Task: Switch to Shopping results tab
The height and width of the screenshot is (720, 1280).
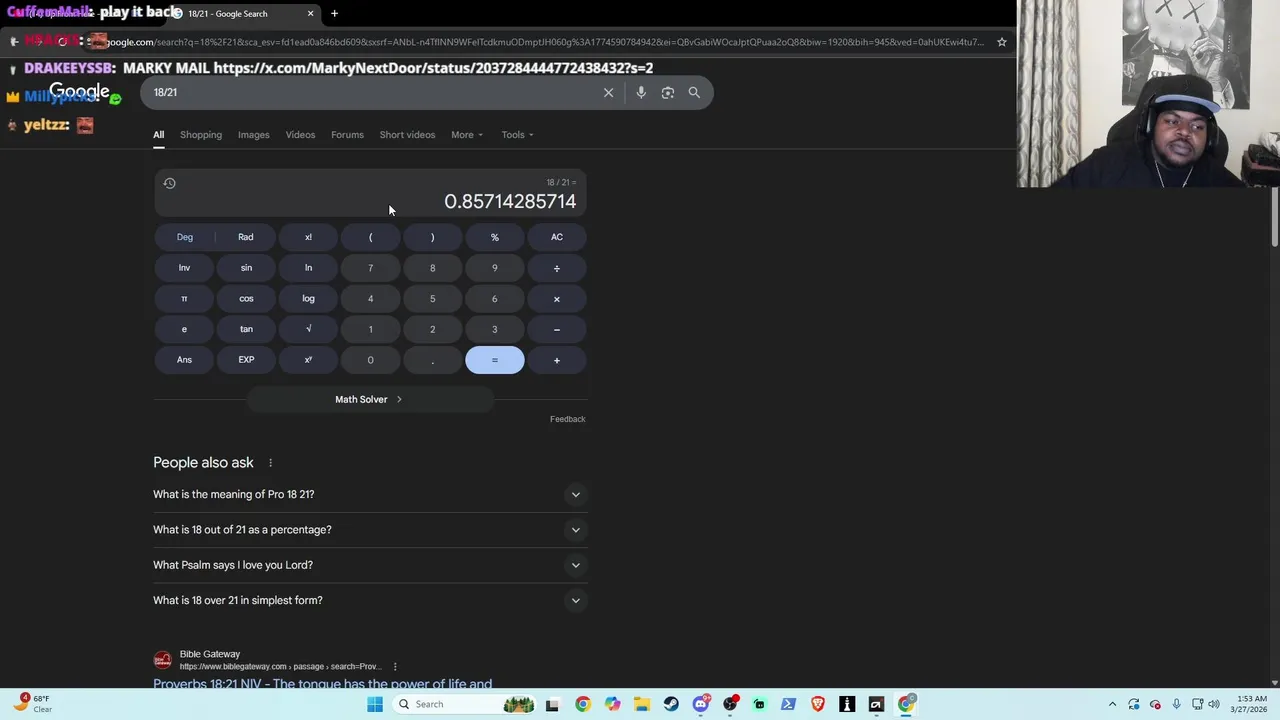Action: pos(201,135)
